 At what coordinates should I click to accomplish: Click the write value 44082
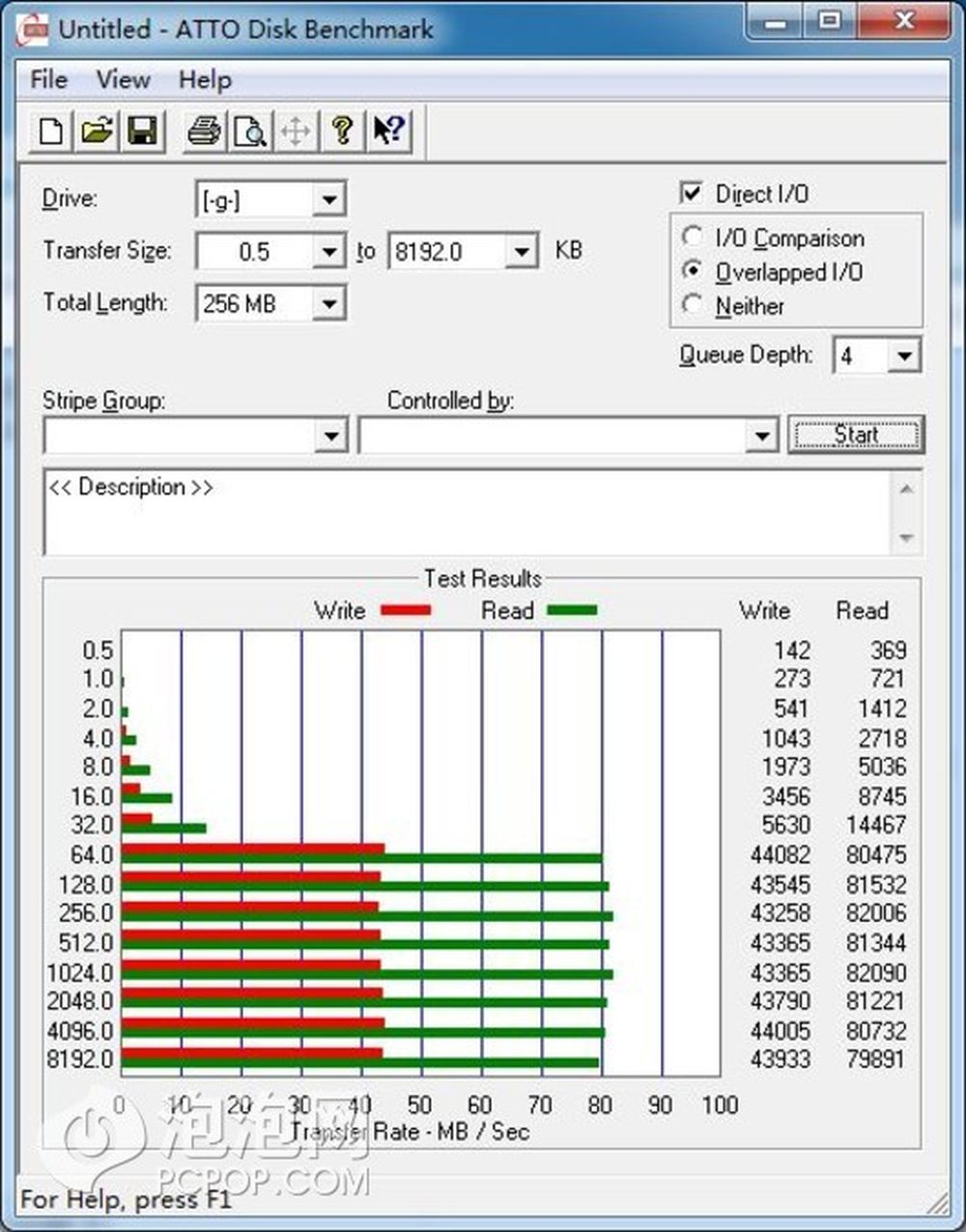(781, 854)
